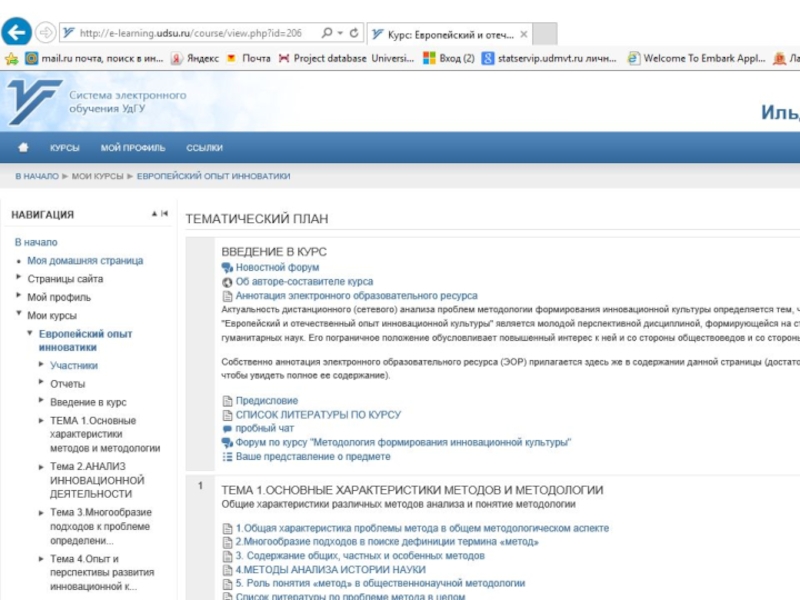Open Ваше представление о предмете

(313, 457)
